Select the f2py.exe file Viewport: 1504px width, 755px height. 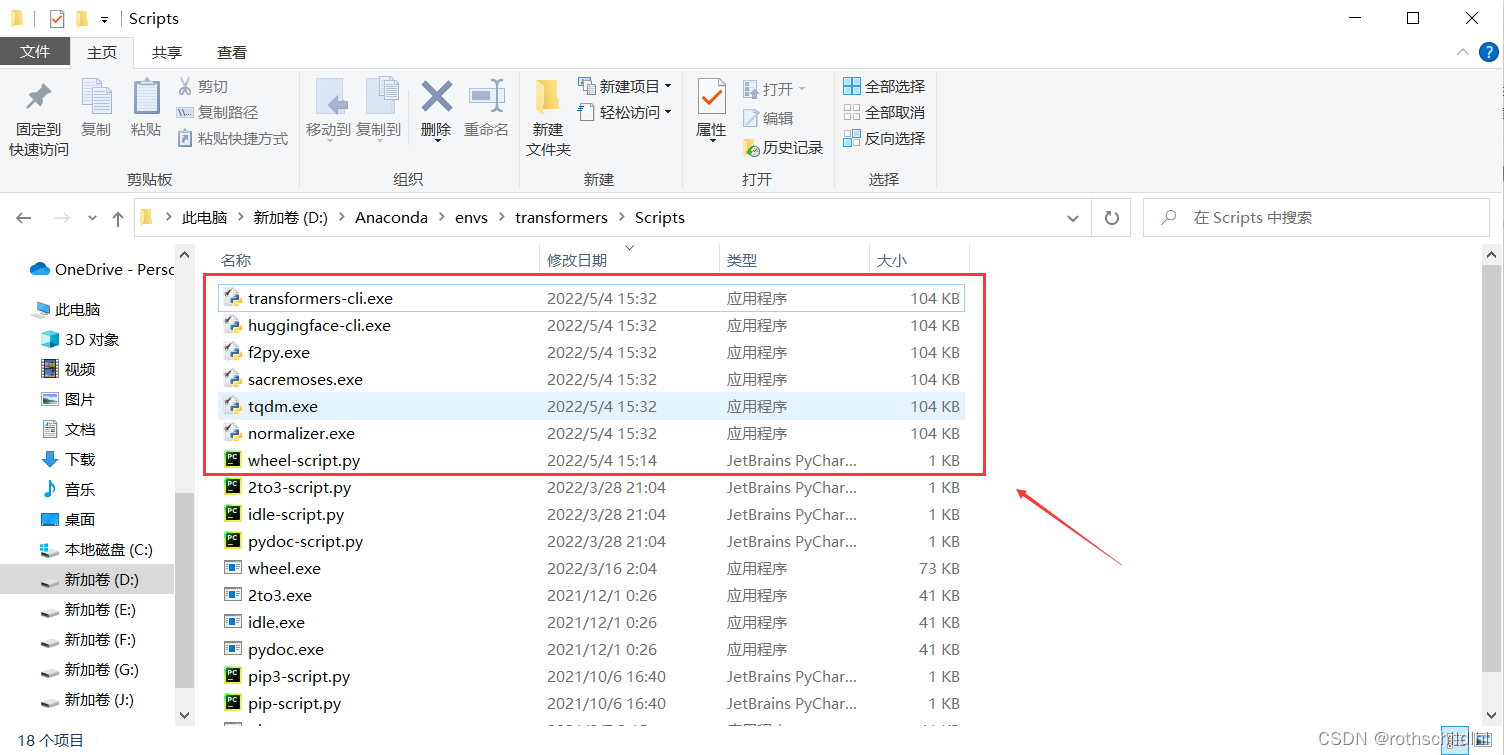(x=591, y=352)
